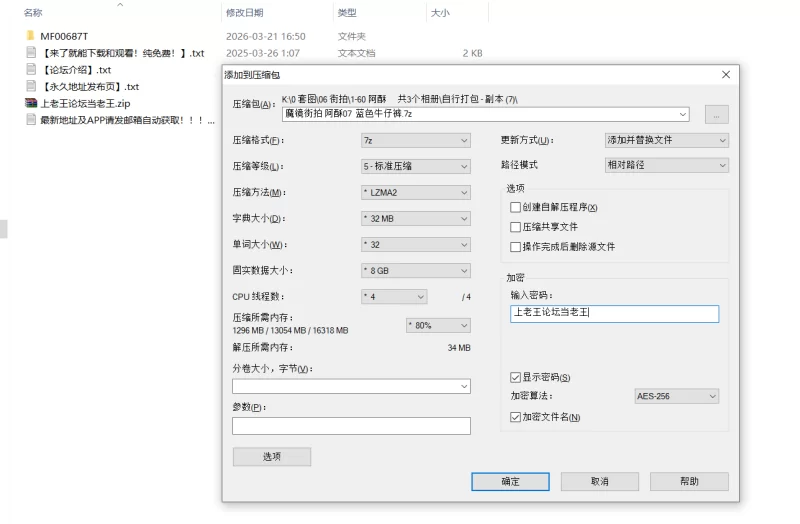Click the file icon beside 【来了就能下载和观看！纯免费！】.txt

(31, 53)
